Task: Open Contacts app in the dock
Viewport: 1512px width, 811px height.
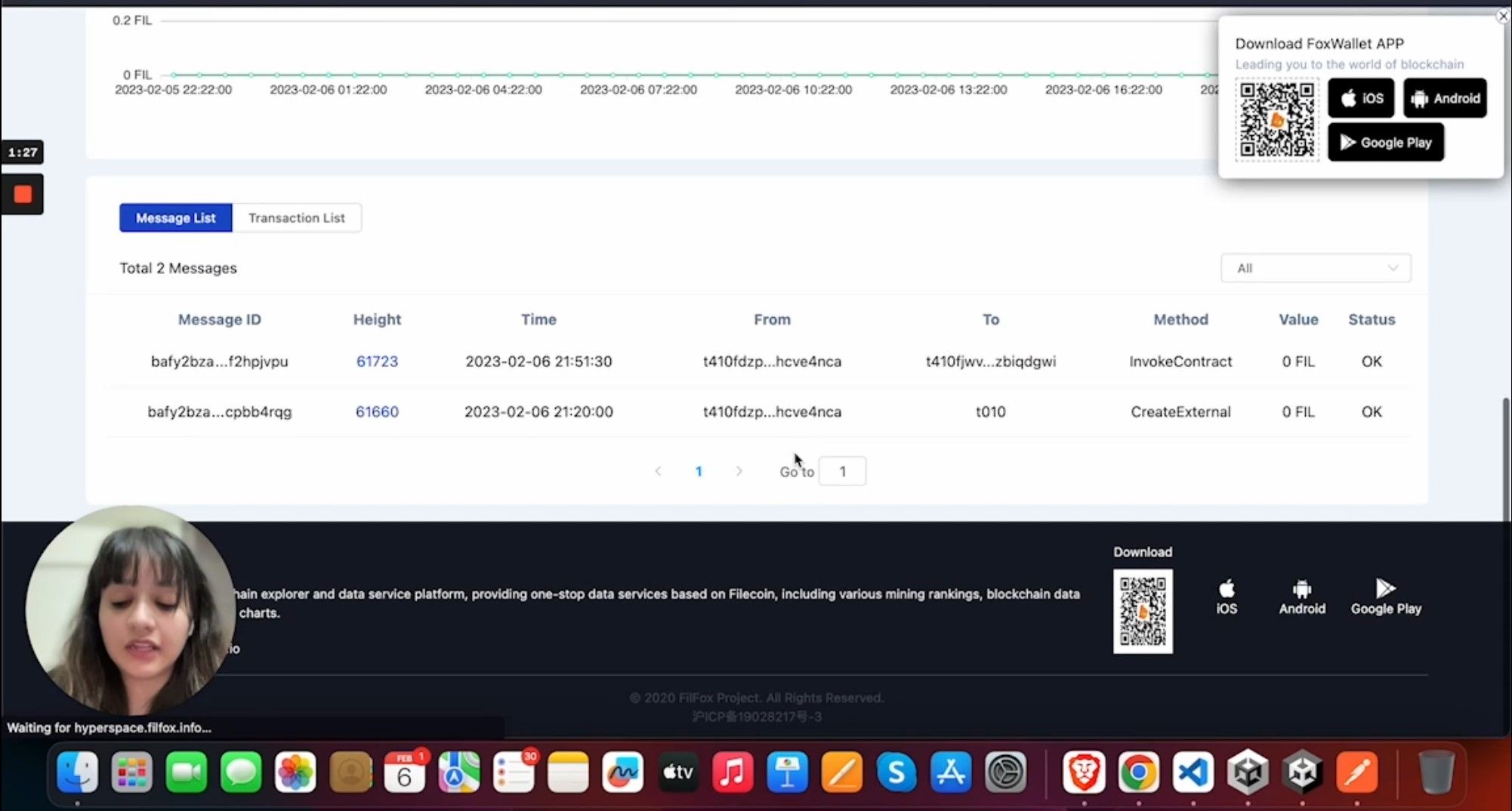Action: [x=350, y=772]
